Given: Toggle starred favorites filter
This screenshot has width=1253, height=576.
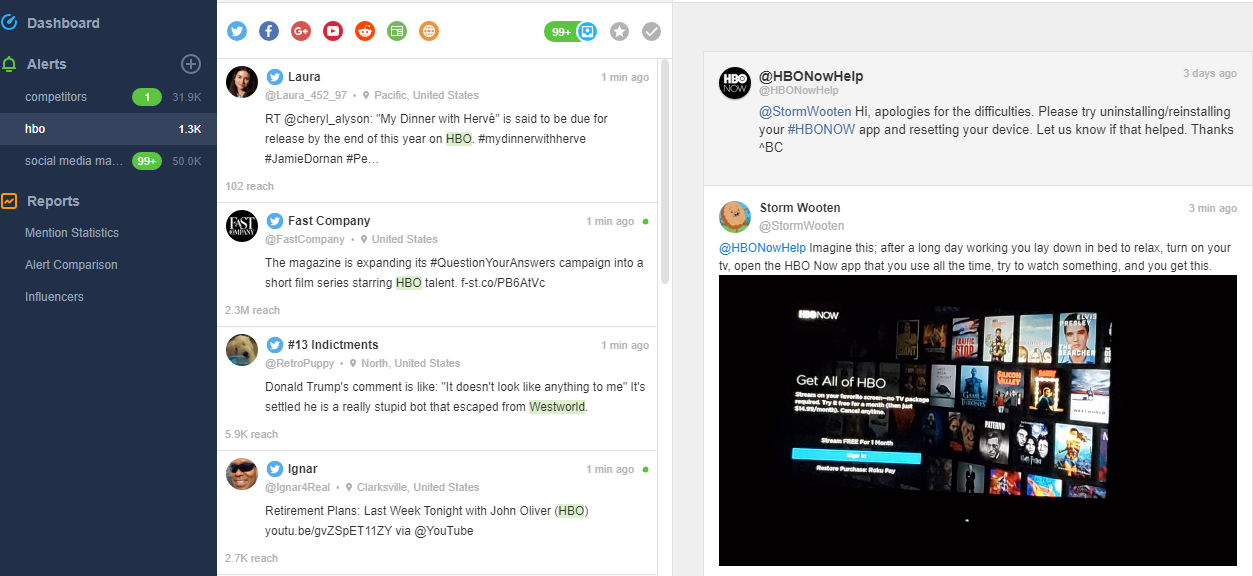Looking at the screenshot, I should (620, 32).
